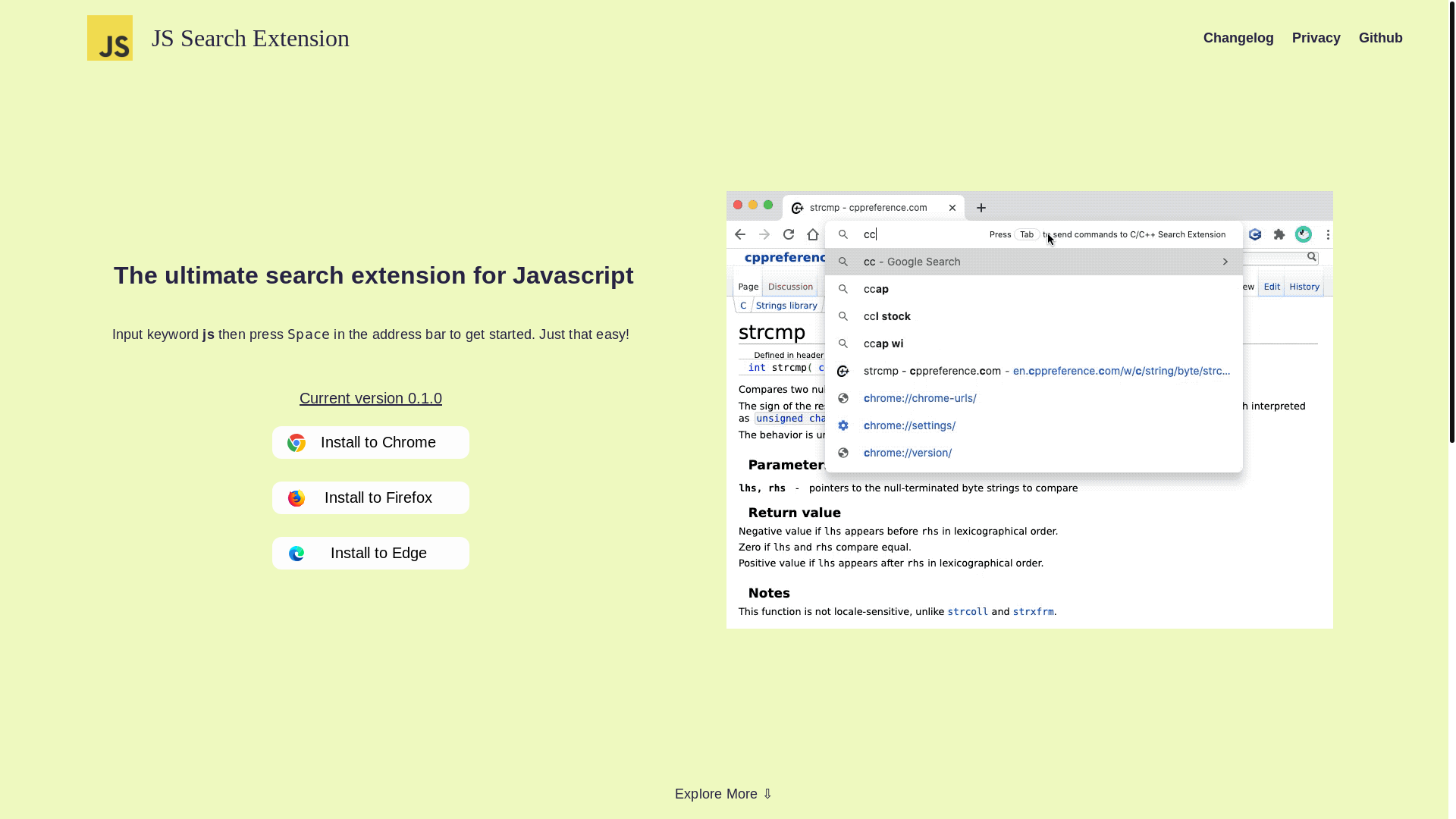The width and height of the screenshot is (1456, 819).
Task: Click the Discussion tab in demo page
Action: (x=790, y=287)
